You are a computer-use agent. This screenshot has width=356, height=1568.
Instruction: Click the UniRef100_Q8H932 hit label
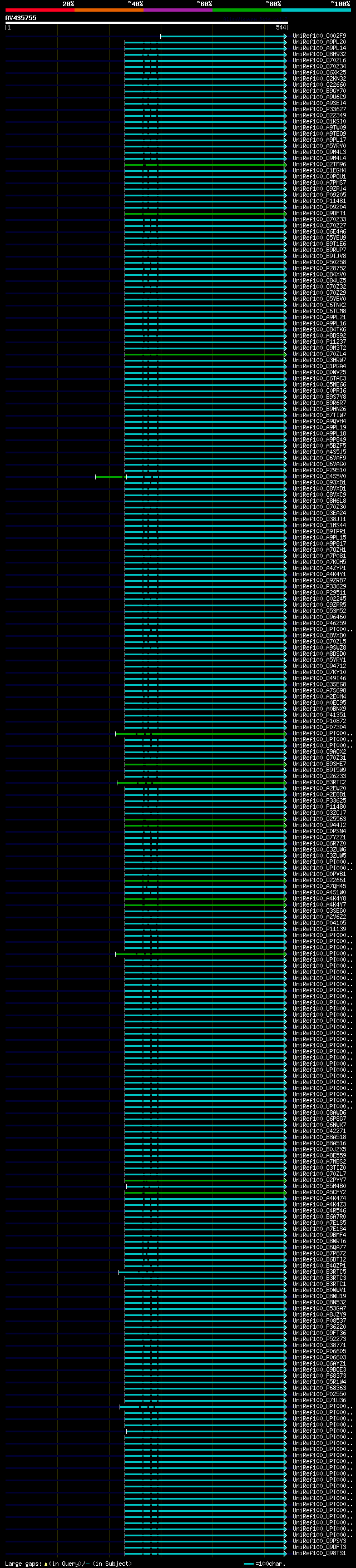[x=319, y=54]
